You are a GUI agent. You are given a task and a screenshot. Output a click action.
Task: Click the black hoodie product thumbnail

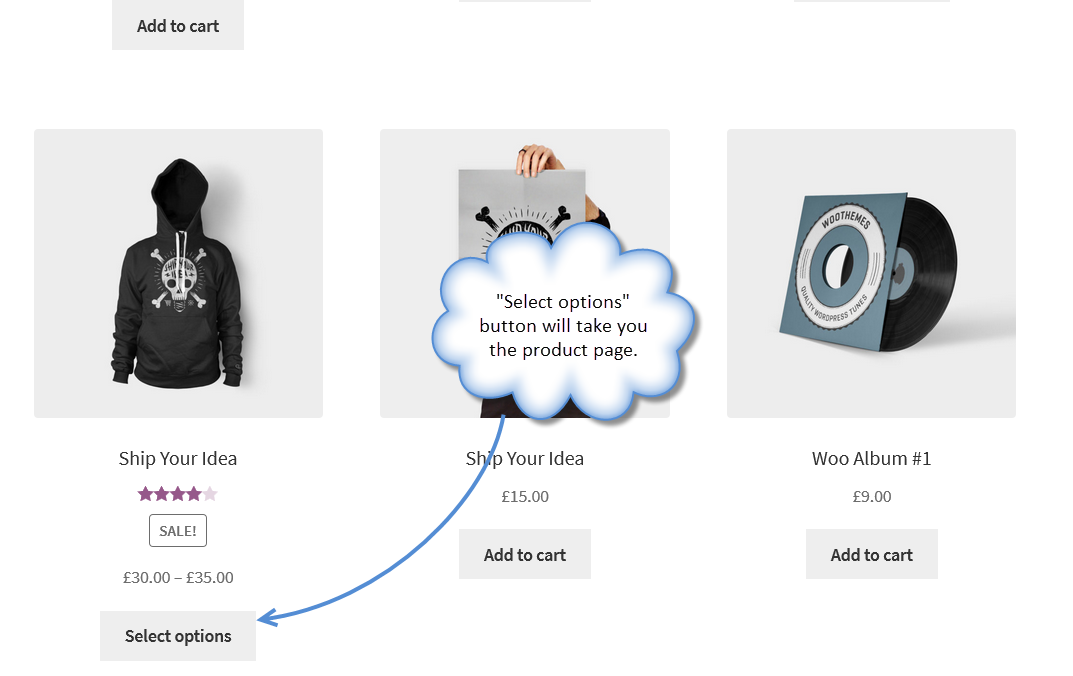click(178, 272)
